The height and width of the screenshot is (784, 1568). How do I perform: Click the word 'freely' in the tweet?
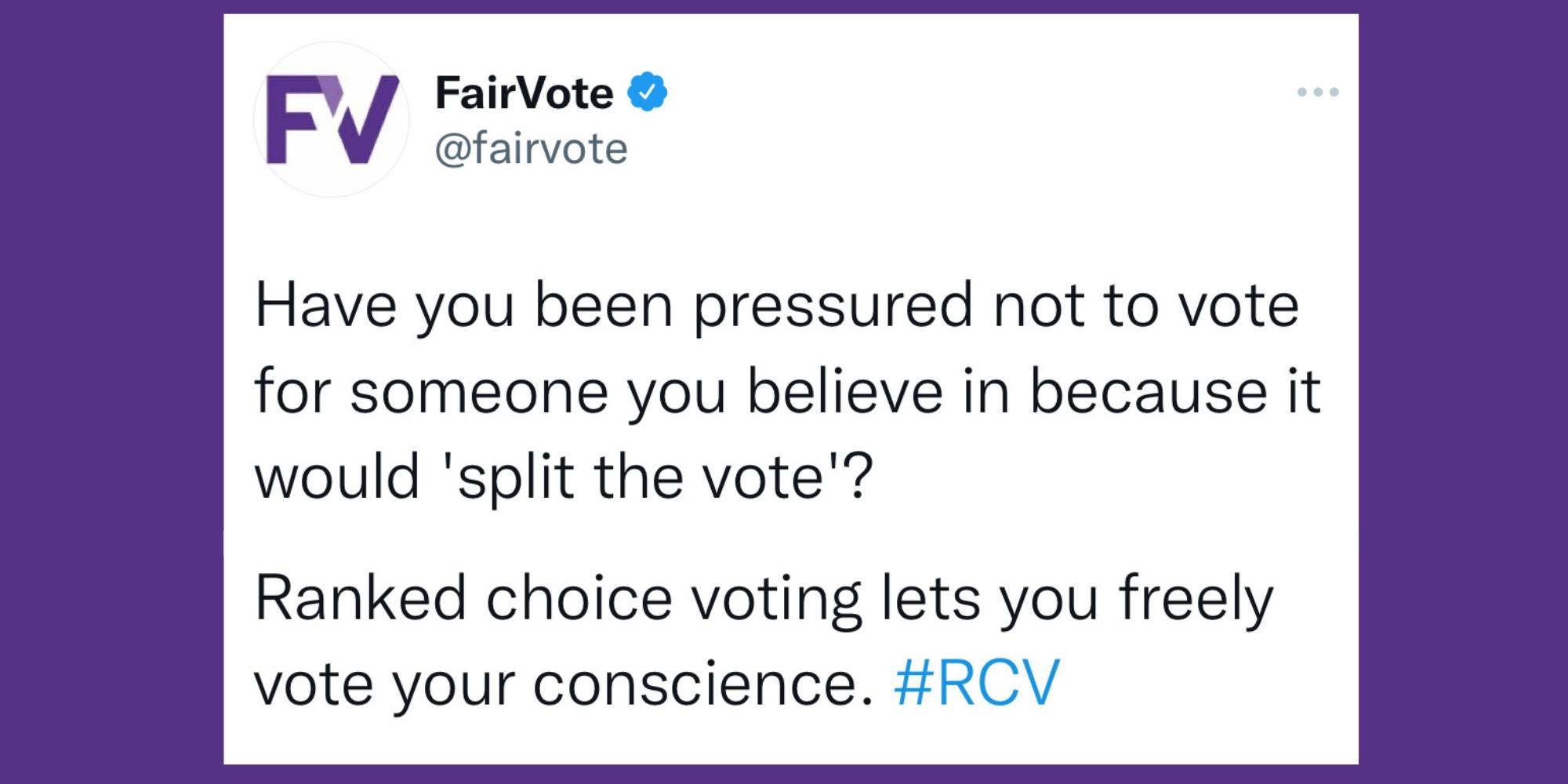tap(1196, 602)
